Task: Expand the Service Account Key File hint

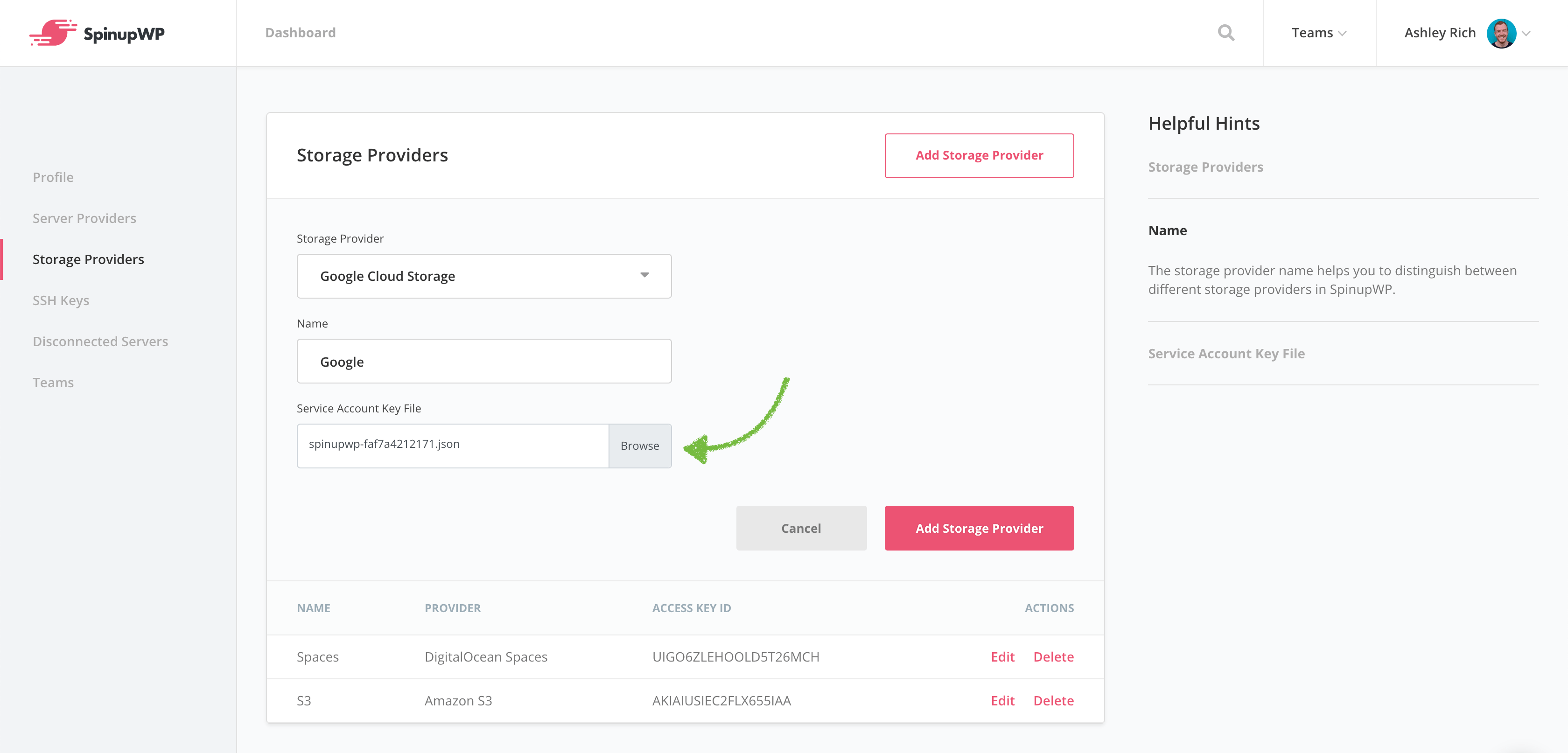Action: coord(1226,354)
